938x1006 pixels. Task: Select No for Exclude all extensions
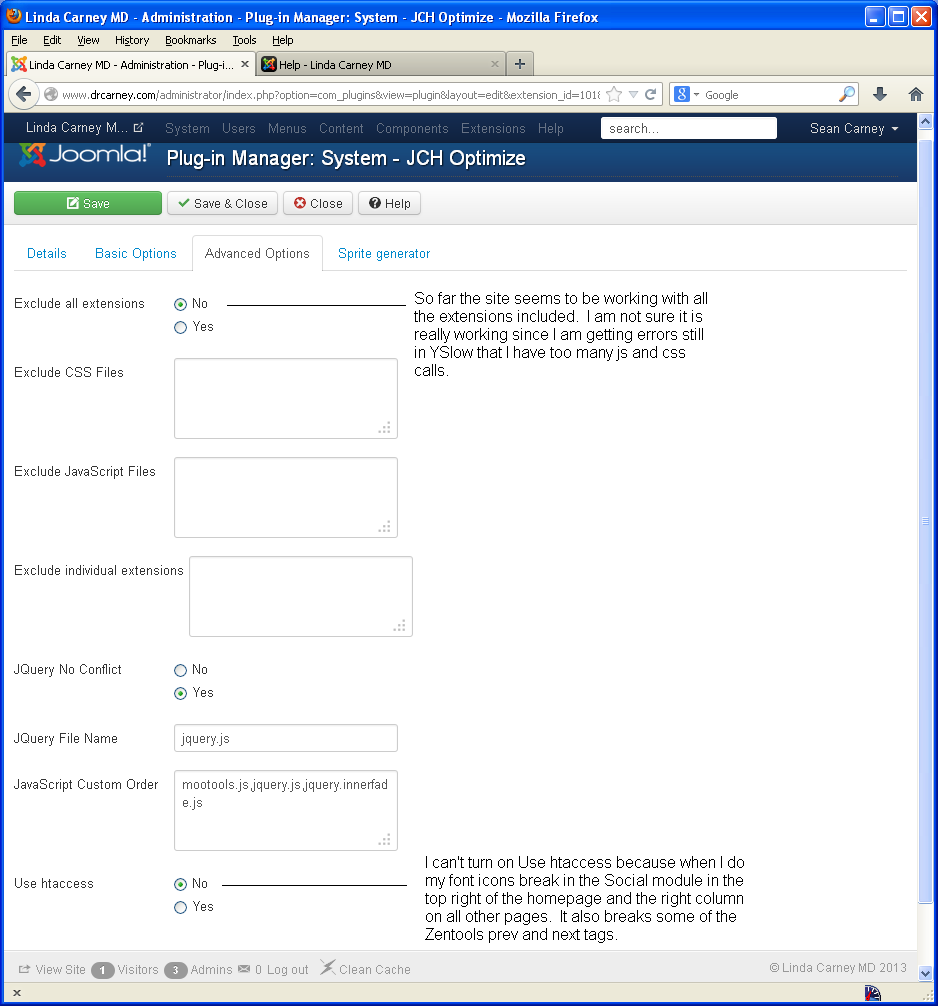pos(180,304)
